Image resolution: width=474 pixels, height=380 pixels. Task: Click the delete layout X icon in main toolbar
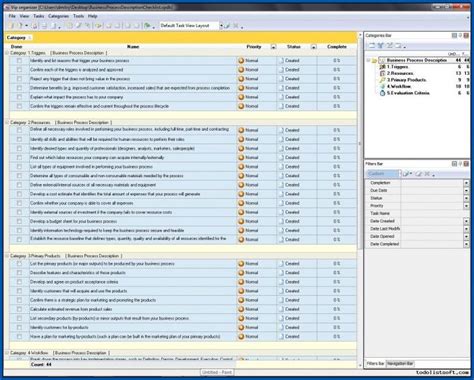point(236,26)
